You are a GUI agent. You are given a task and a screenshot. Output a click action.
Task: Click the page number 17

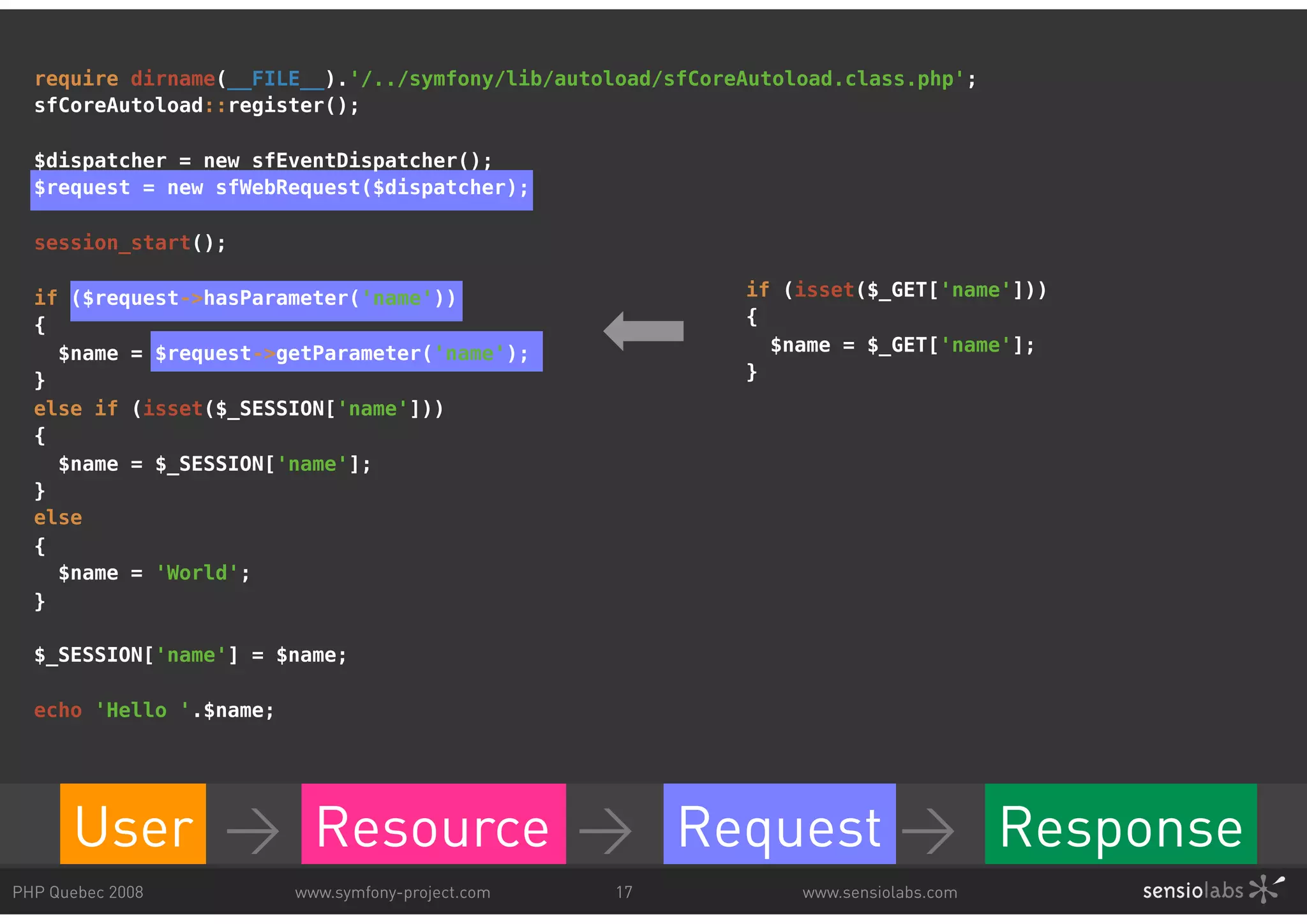click(x=624, y=892)
